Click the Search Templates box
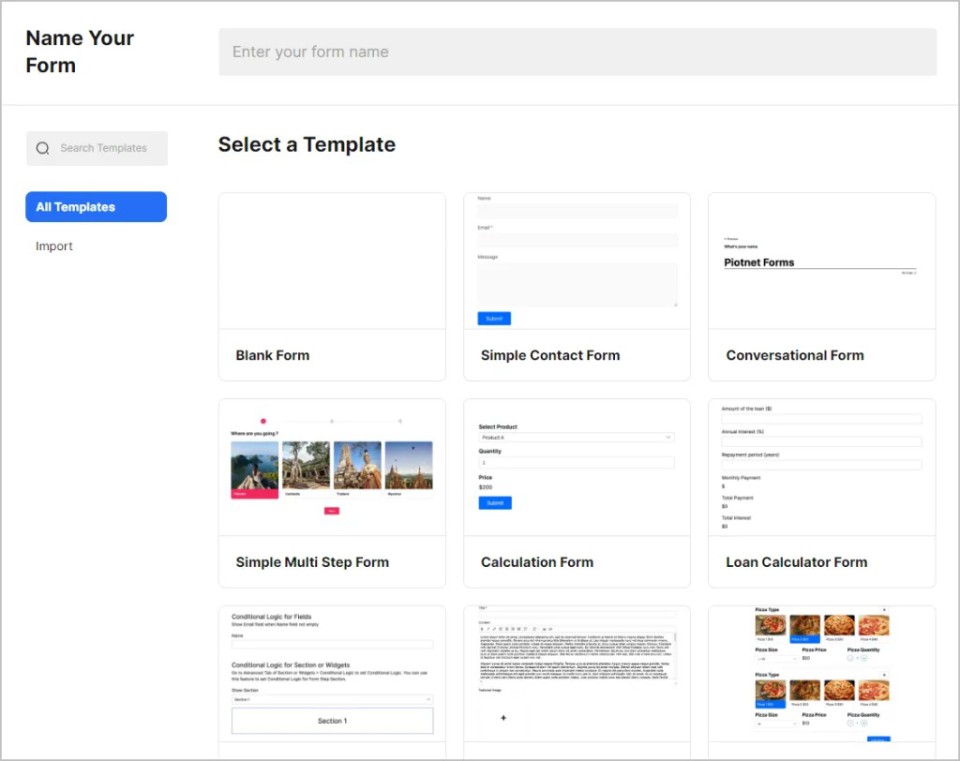This screenshot has height=761, width=960. [103, 148]
